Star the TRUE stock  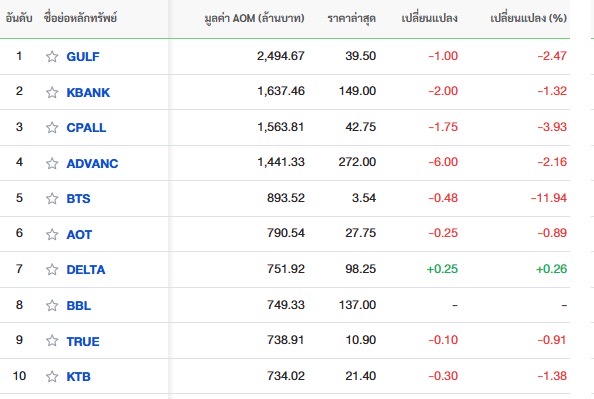[x=52, y=341]
